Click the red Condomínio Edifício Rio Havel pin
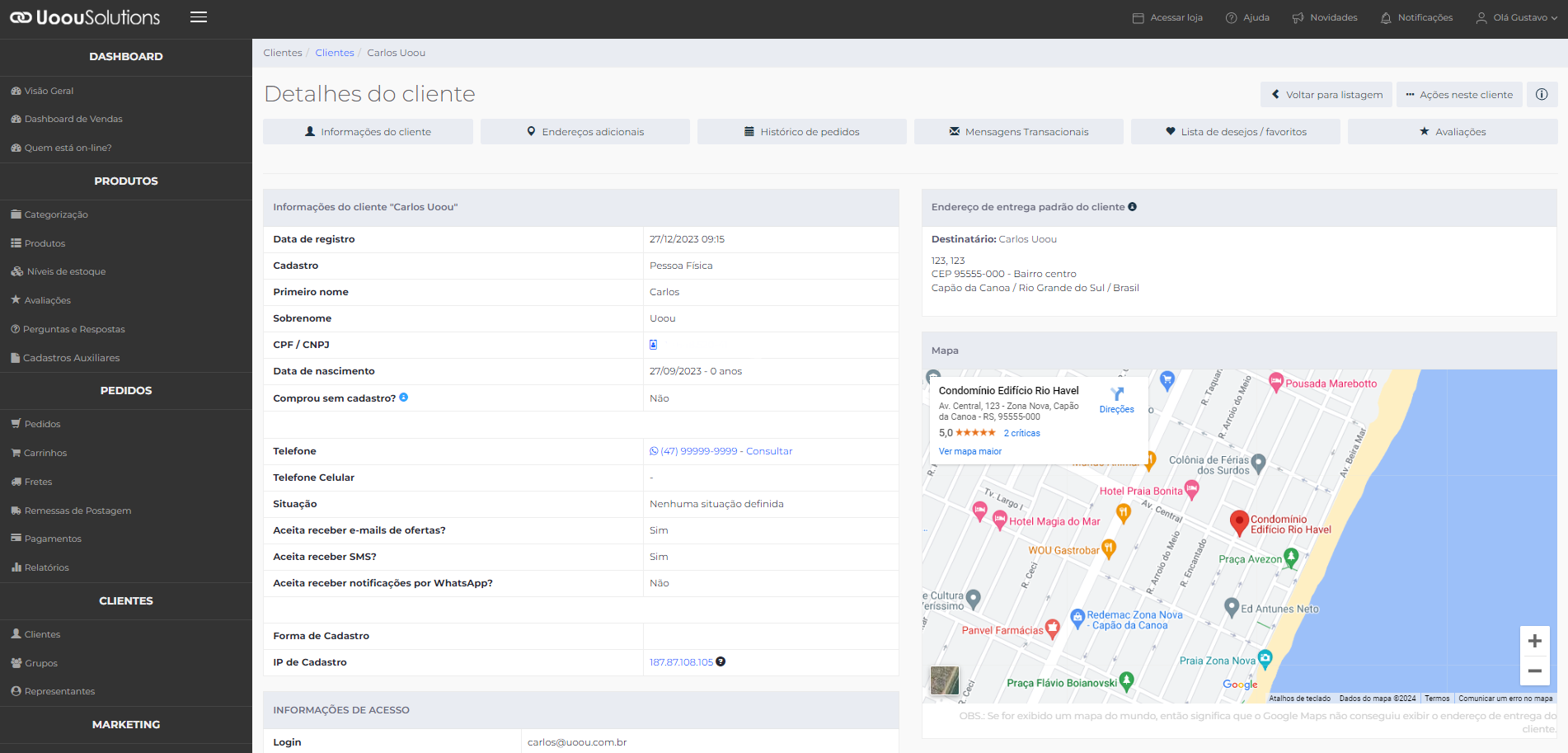Screen dimensions: 1568x753 (x=1238, y=523)
